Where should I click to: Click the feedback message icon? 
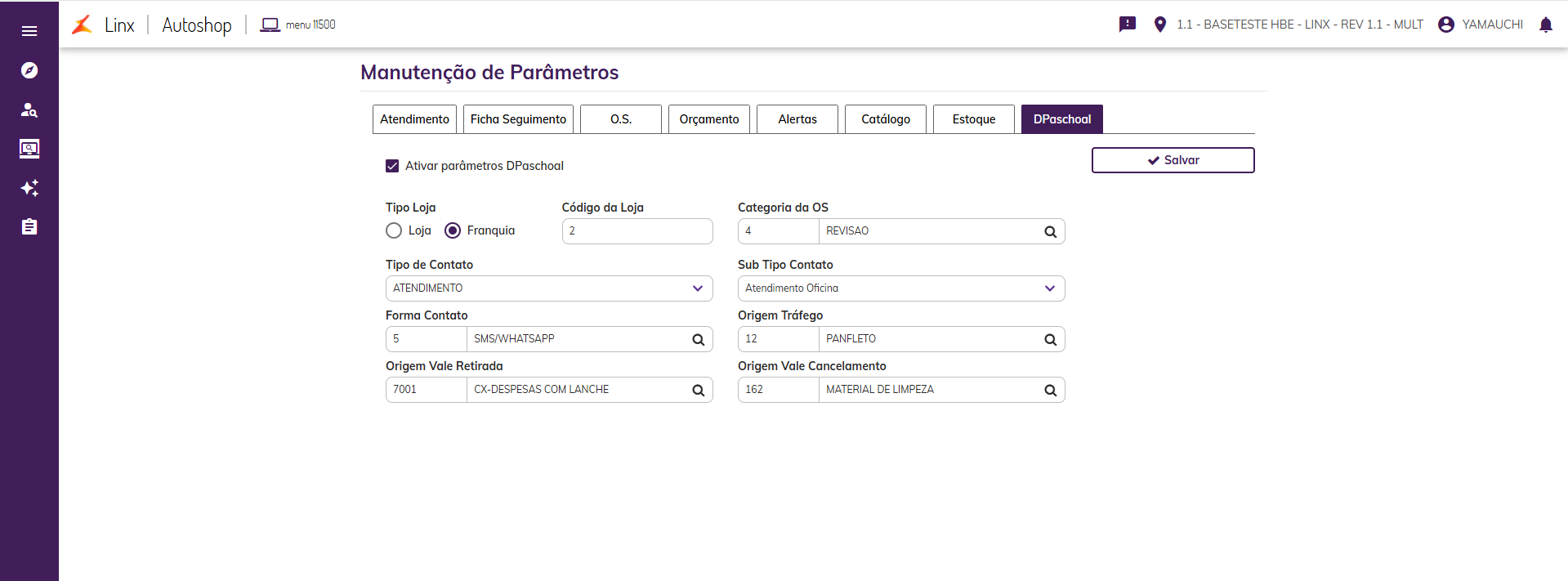[x=1128, y=25]
